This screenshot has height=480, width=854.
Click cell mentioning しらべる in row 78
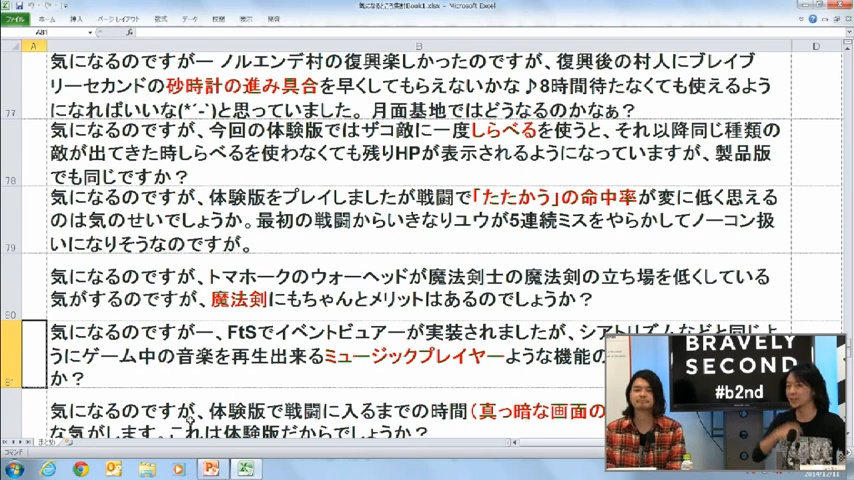click(x=419, y=153)
